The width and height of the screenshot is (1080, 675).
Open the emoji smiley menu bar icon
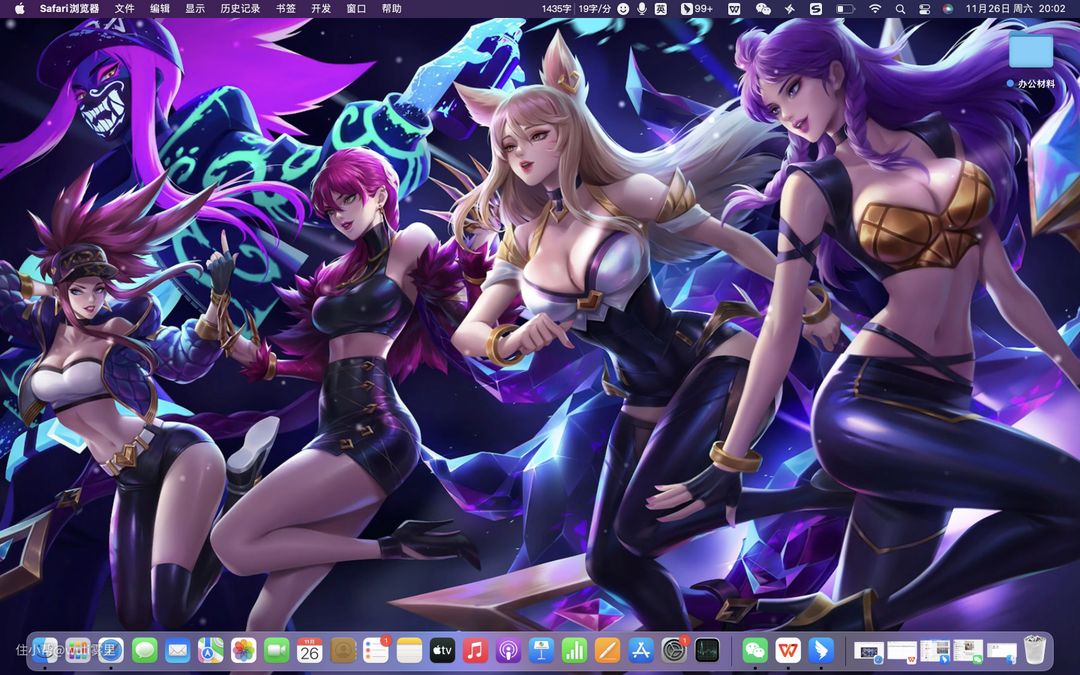pyautogui.click(x=623, y=8)
